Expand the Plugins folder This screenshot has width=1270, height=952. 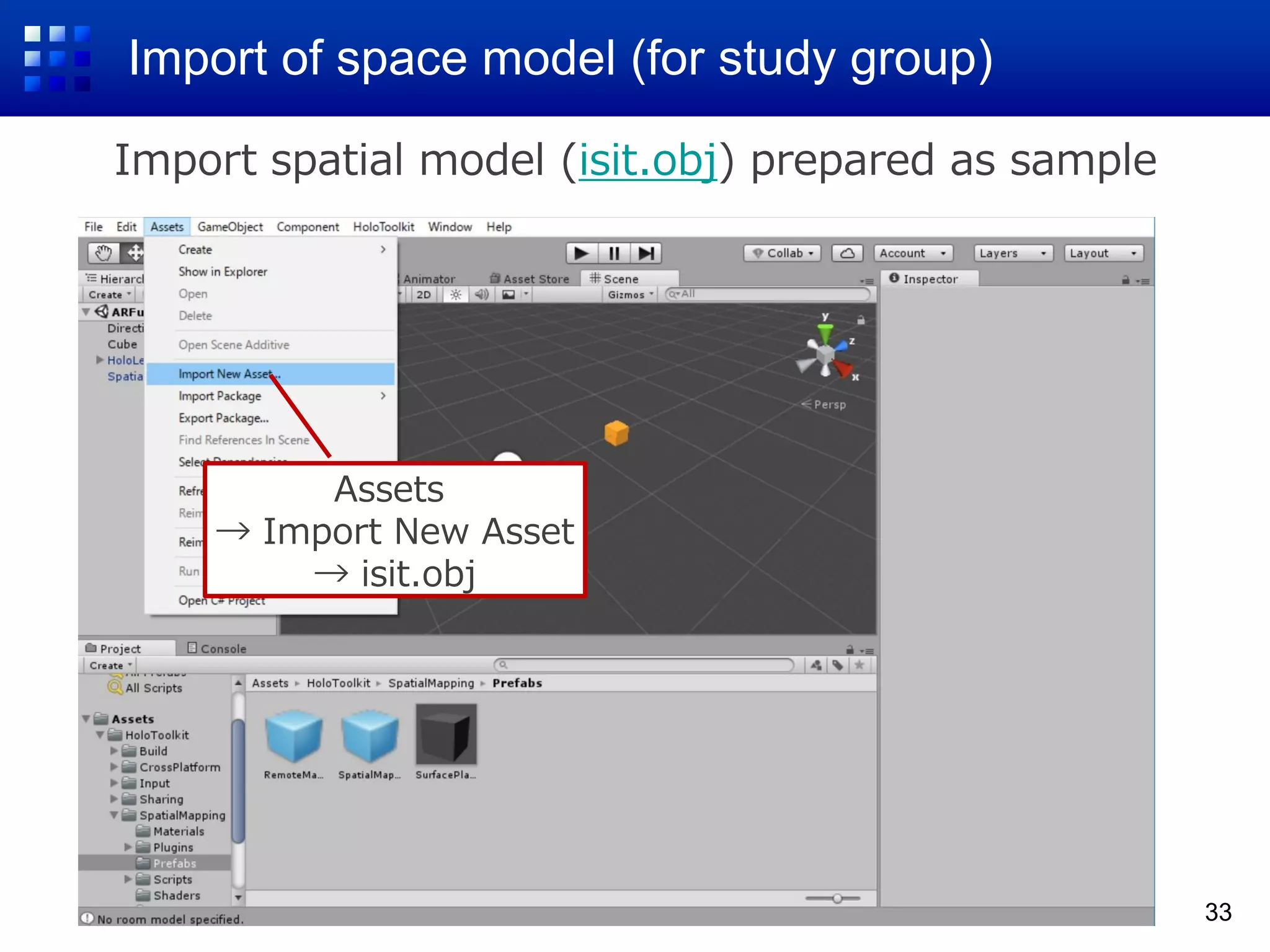128,847
